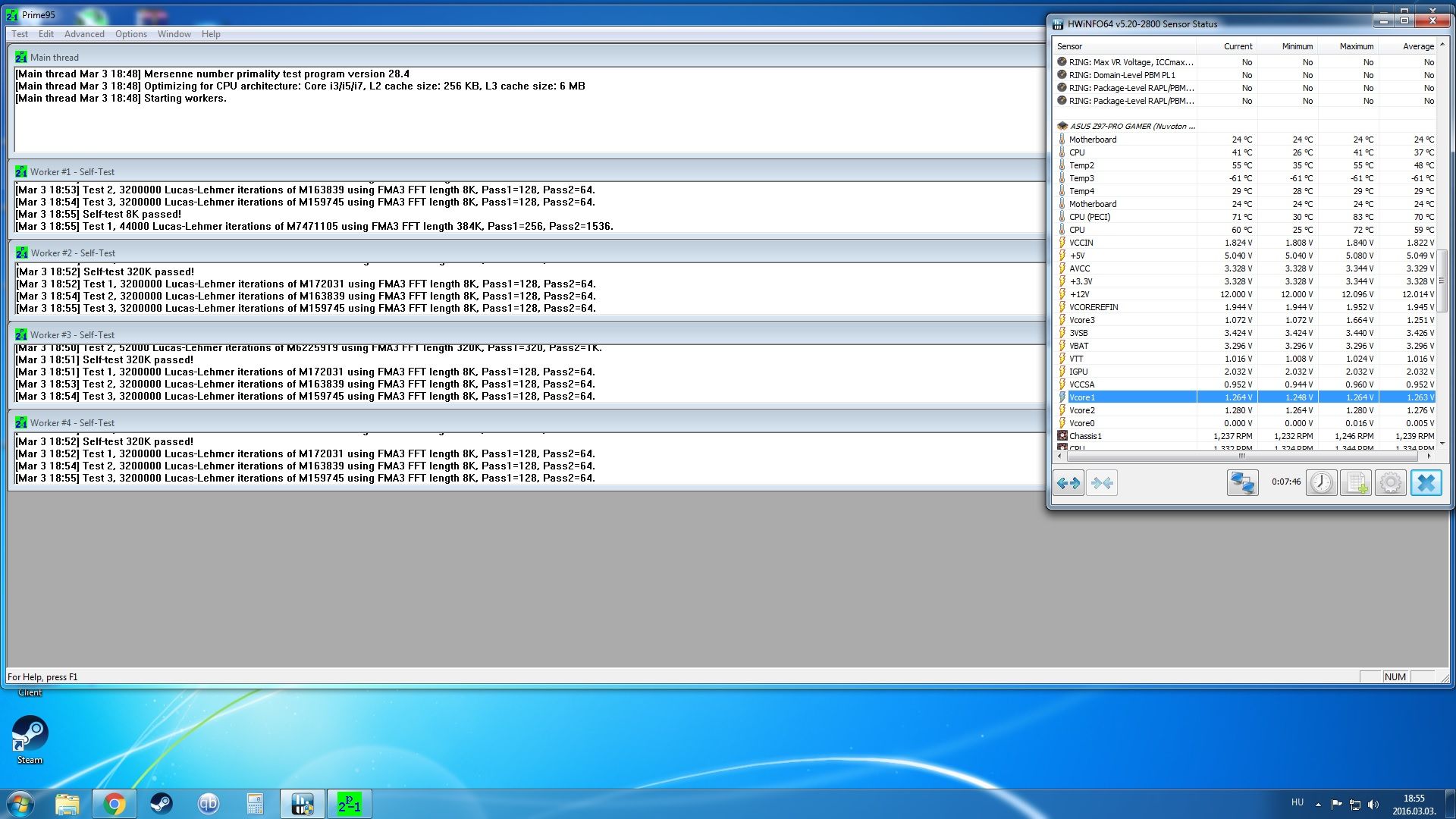
Task: Click HWiNFO64 title bar icon
Action: click(x=1058, y=24)
